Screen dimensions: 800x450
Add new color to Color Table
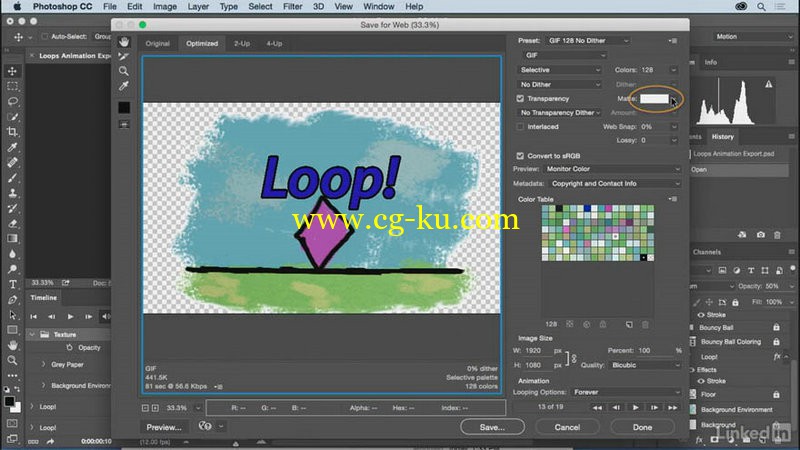[629, 324]
